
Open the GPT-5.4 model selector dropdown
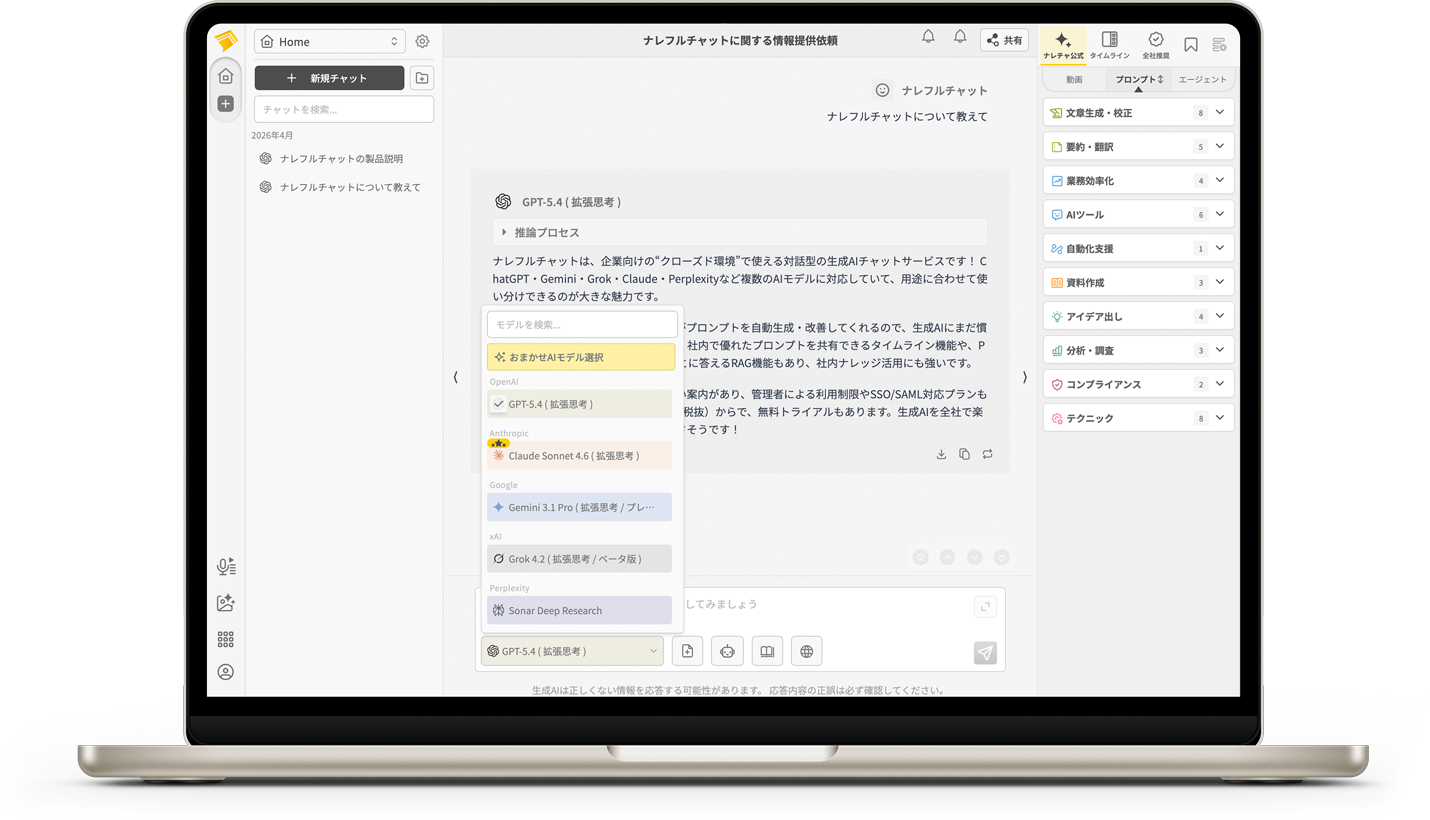pos(572,651)
